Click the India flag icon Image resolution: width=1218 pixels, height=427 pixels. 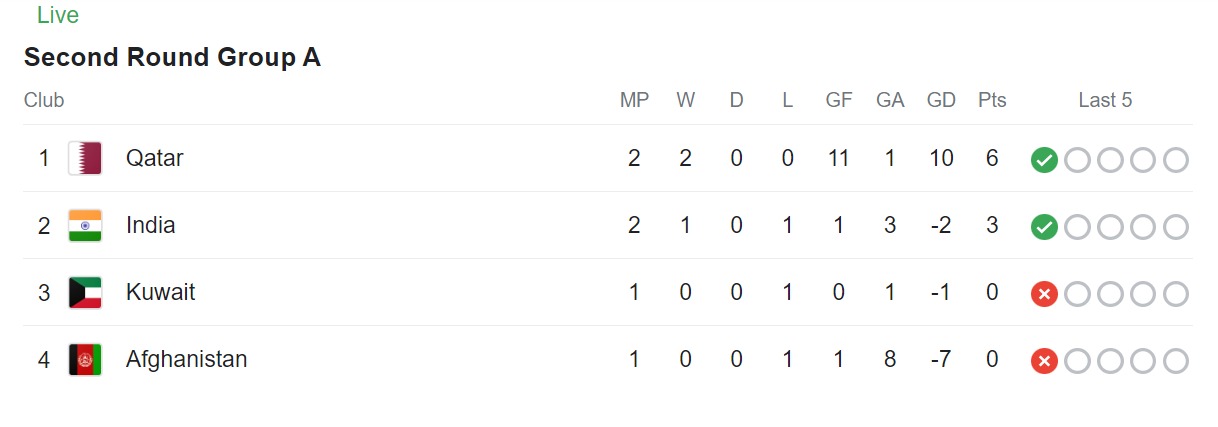point(85,226)
